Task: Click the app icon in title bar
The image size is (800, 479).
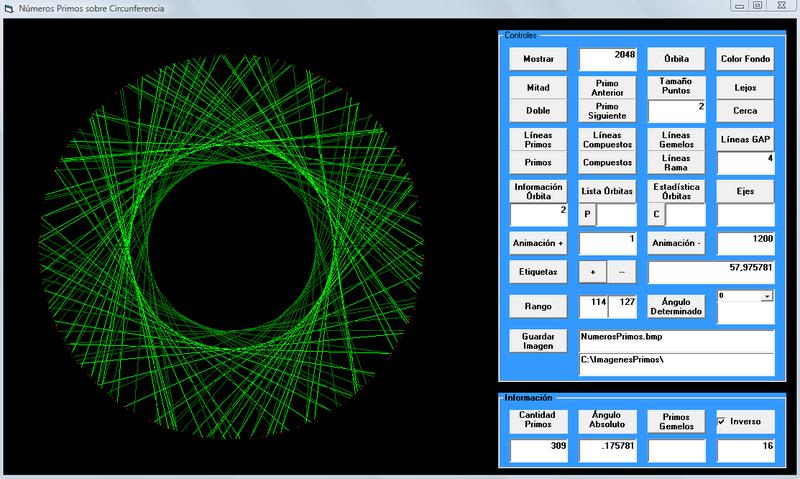Action: 9,8
